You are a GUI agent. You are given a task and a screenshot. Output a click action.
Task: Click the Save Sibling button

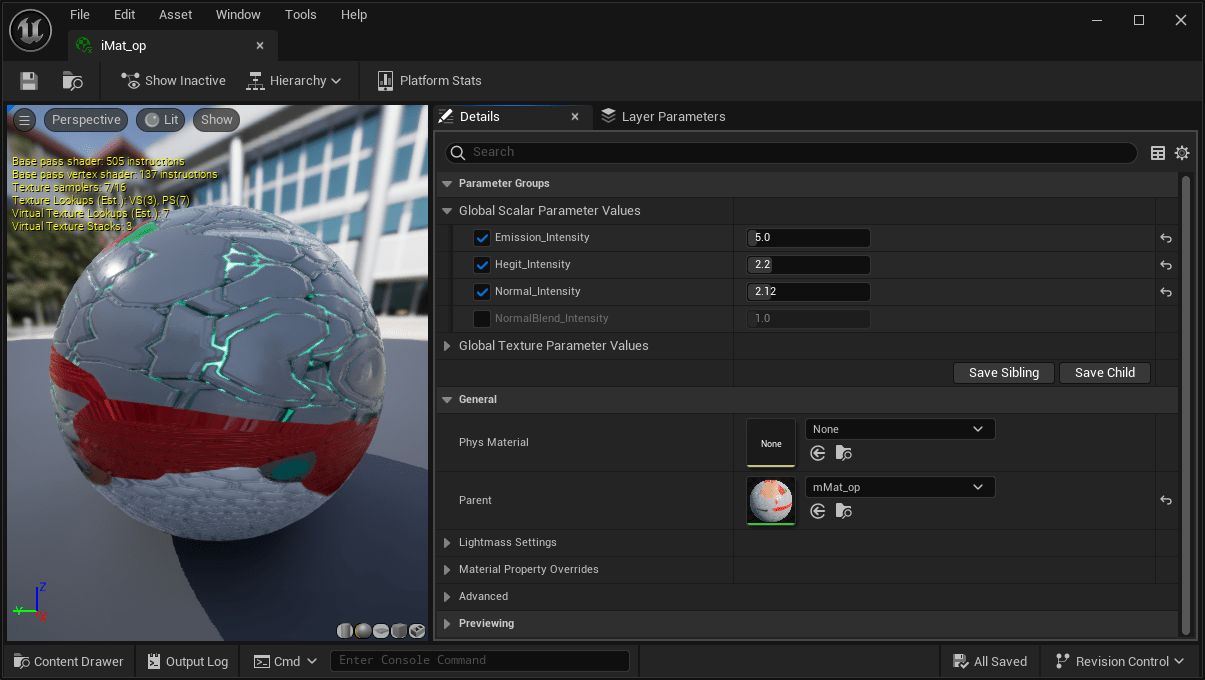coord(1004,373)
